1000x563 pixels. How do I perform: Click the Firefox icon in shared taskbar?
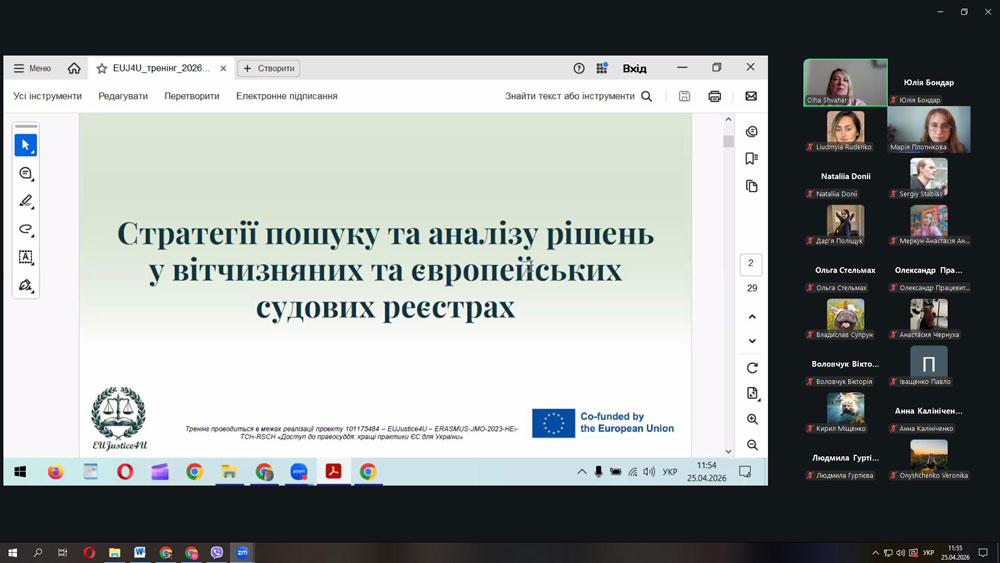[x=55, y=472]
